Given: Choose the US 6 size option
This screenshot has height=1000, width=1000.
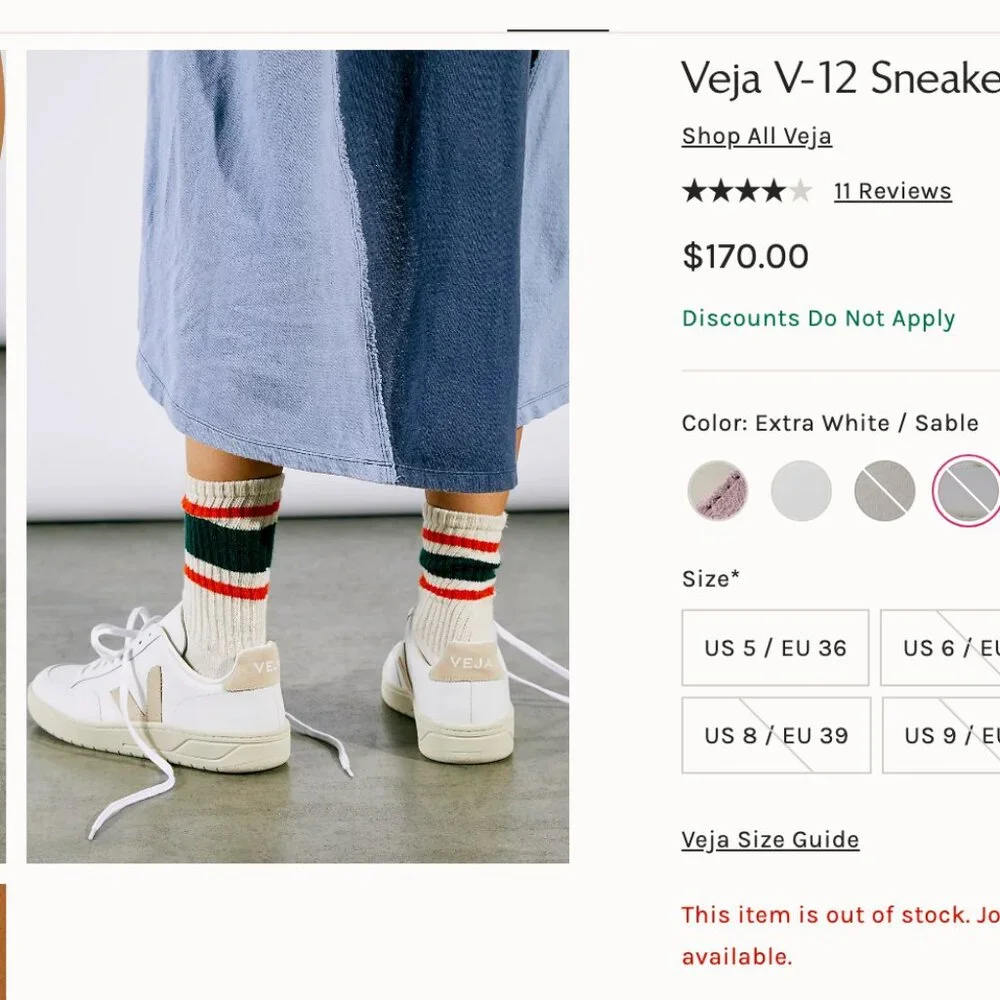Looking at the screenshot, I should tap(942, 648).
